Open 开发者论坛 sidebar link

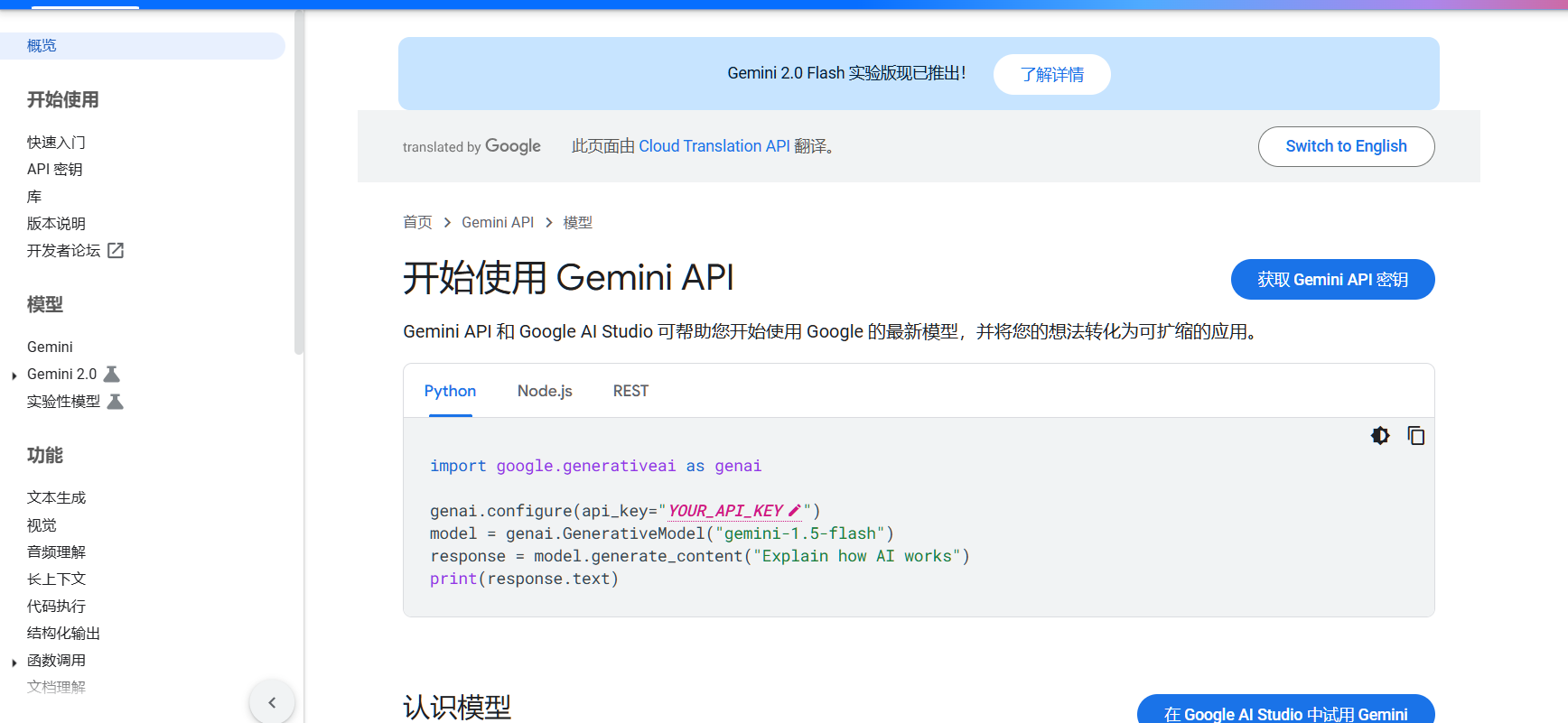(63, 250)
